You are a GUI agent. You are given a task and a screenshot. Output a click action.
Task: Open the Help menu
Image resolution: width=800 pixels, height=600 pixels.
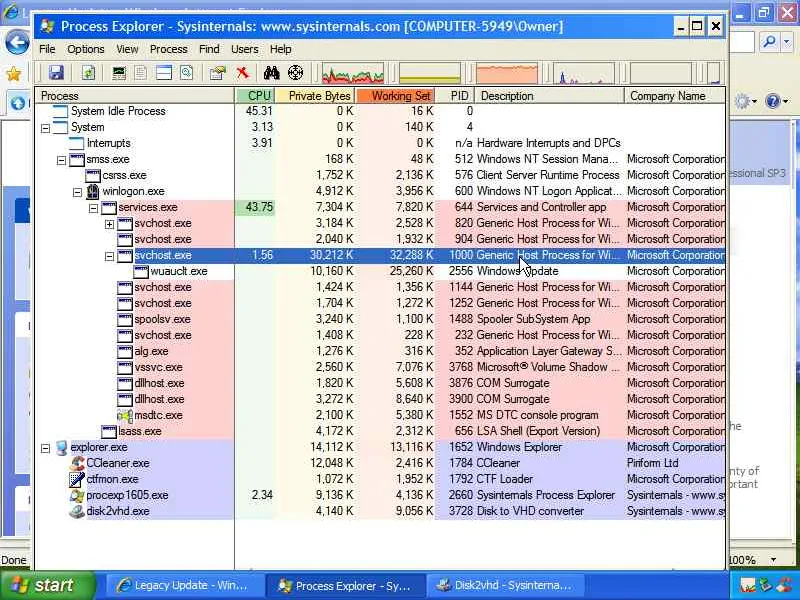pos(281,49)
